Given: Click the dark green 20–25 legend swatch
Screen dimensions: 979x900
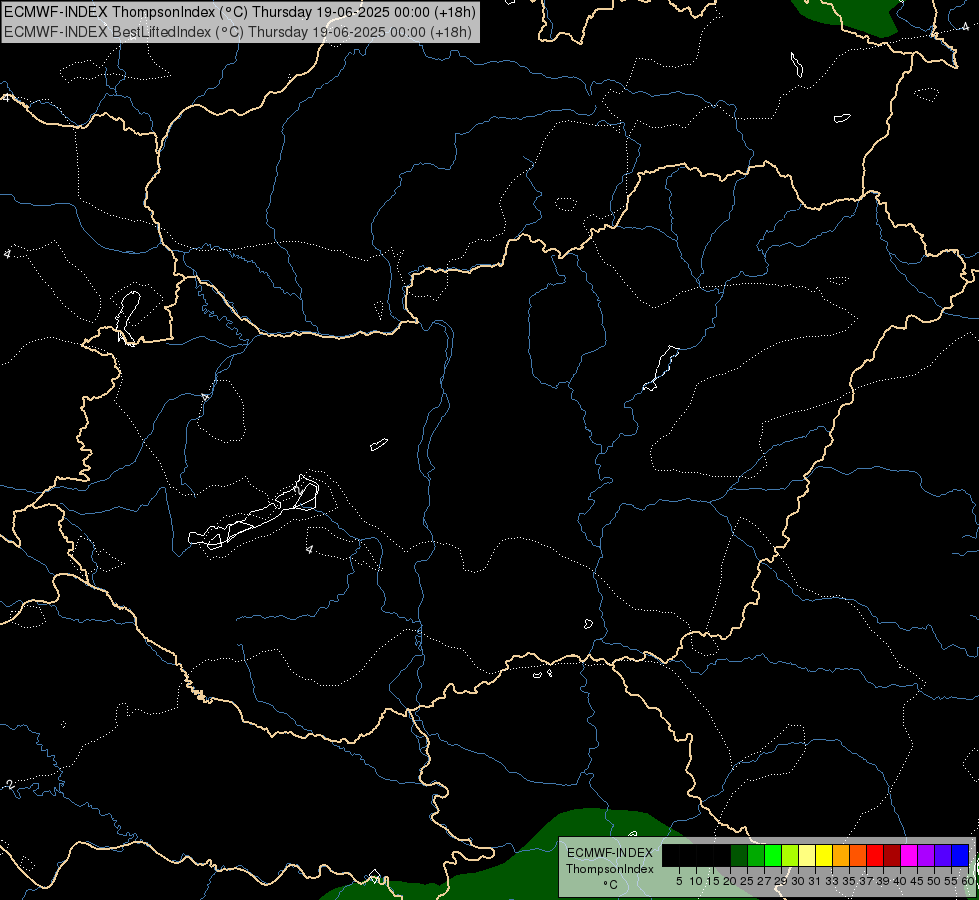Looking at the screenshot, I should pyautogui.click(x=739, y=855).
